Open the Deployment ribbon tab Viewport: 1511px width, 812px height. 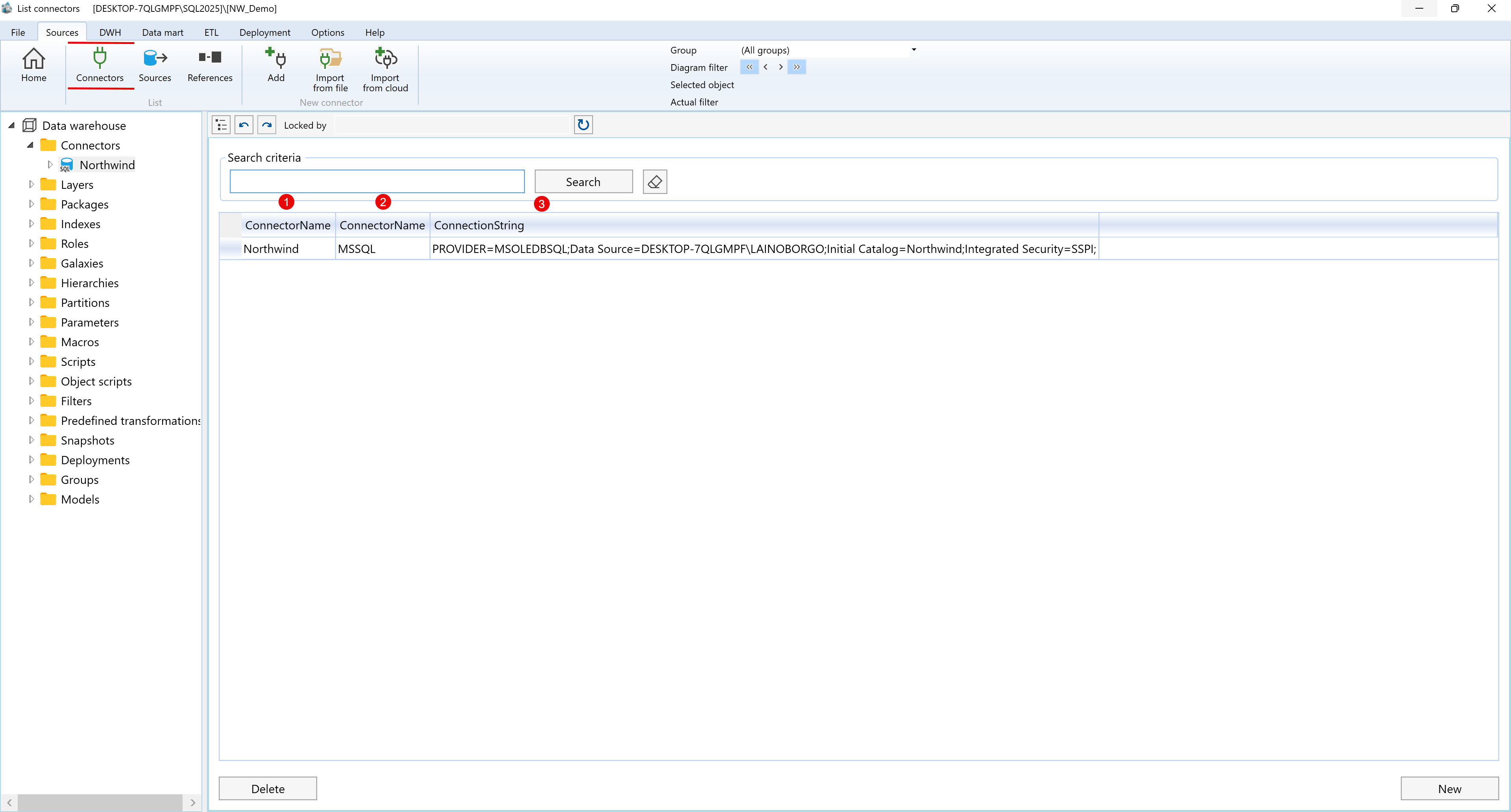tap(264, 32)
